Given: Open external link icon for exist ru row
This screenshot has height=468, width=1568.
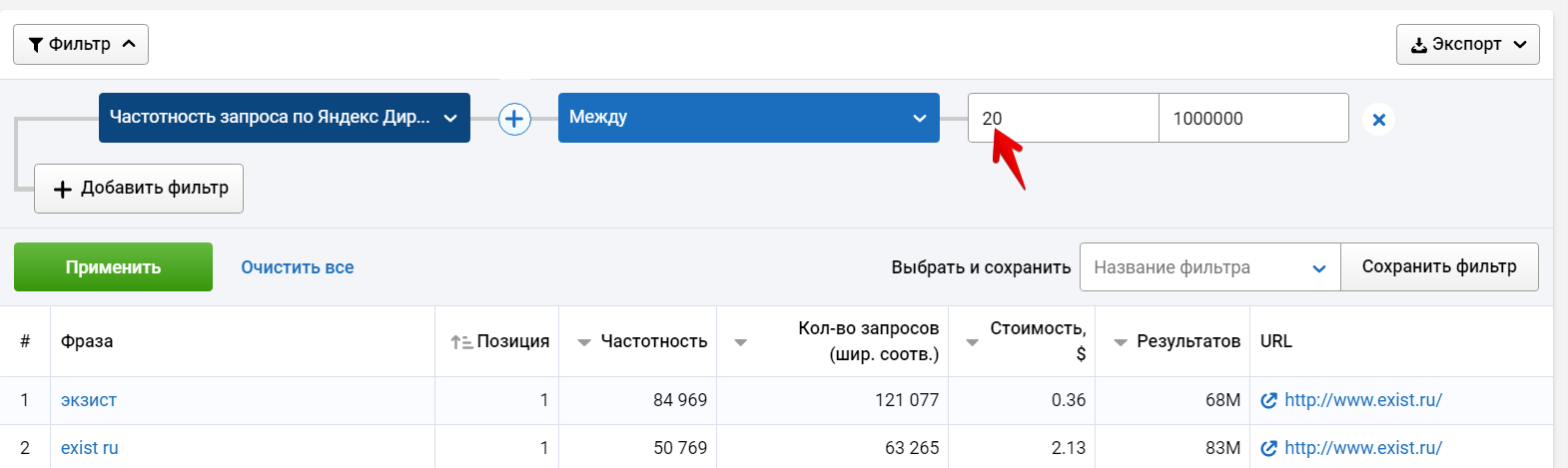Looking at the screenshot, I should click(x=1269, y=448).
